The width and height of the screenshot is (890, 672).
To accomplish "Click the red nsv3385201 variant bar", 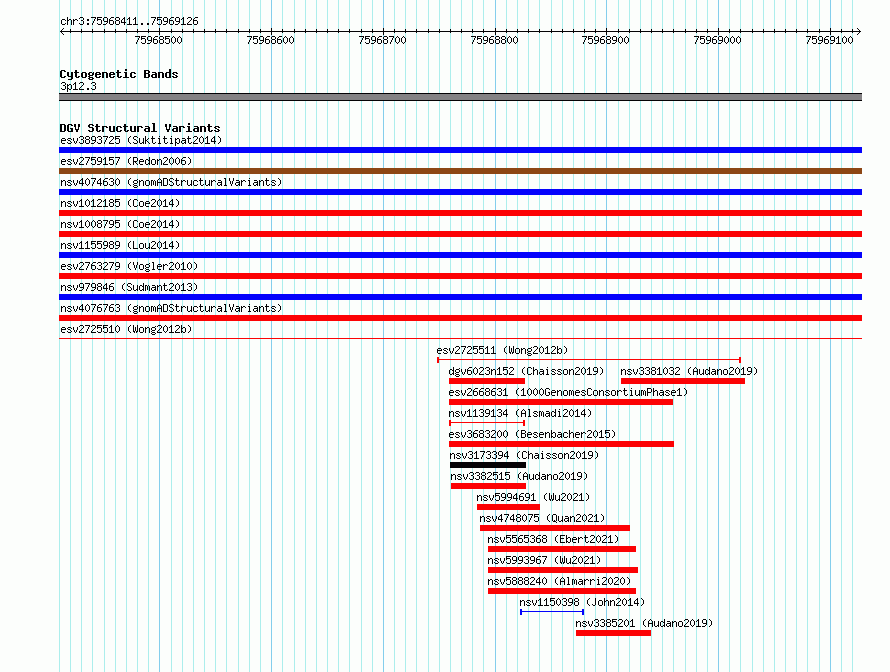I will pos(614,633).
